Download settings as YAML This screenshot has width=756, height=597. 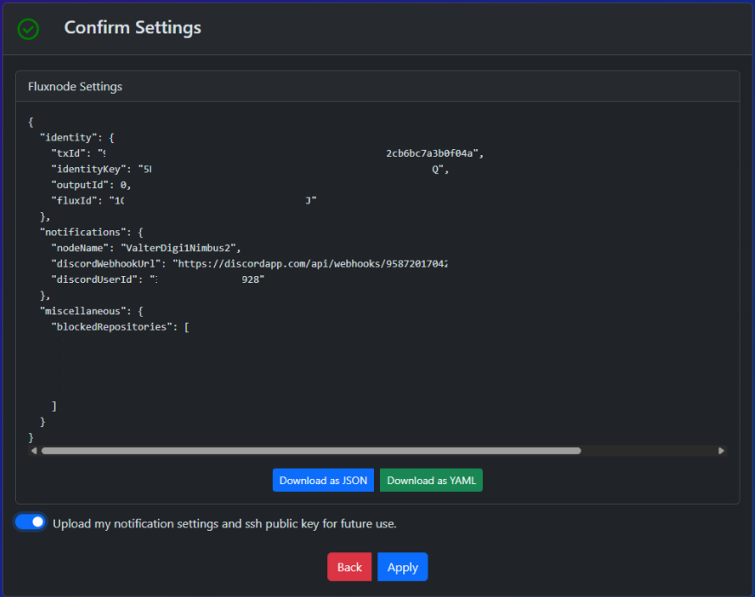[x=431, y=480]
